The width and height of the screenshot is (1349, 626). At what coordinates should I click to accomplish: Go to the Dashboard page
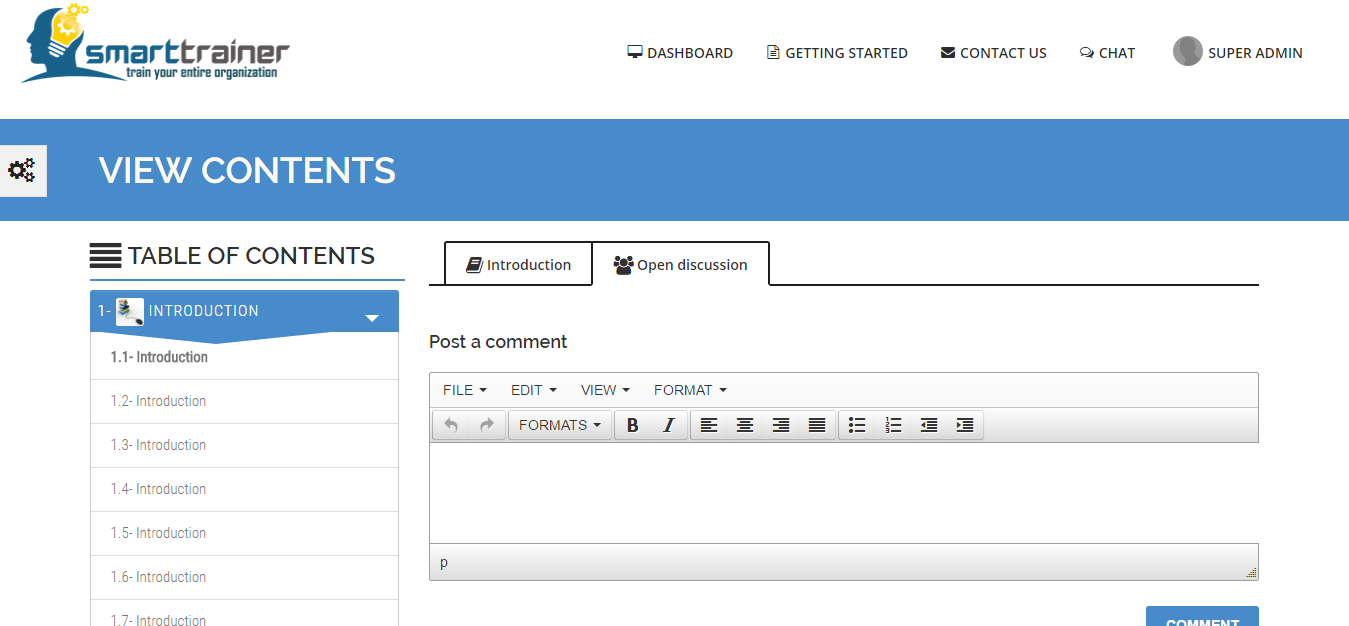click(680, 53)
